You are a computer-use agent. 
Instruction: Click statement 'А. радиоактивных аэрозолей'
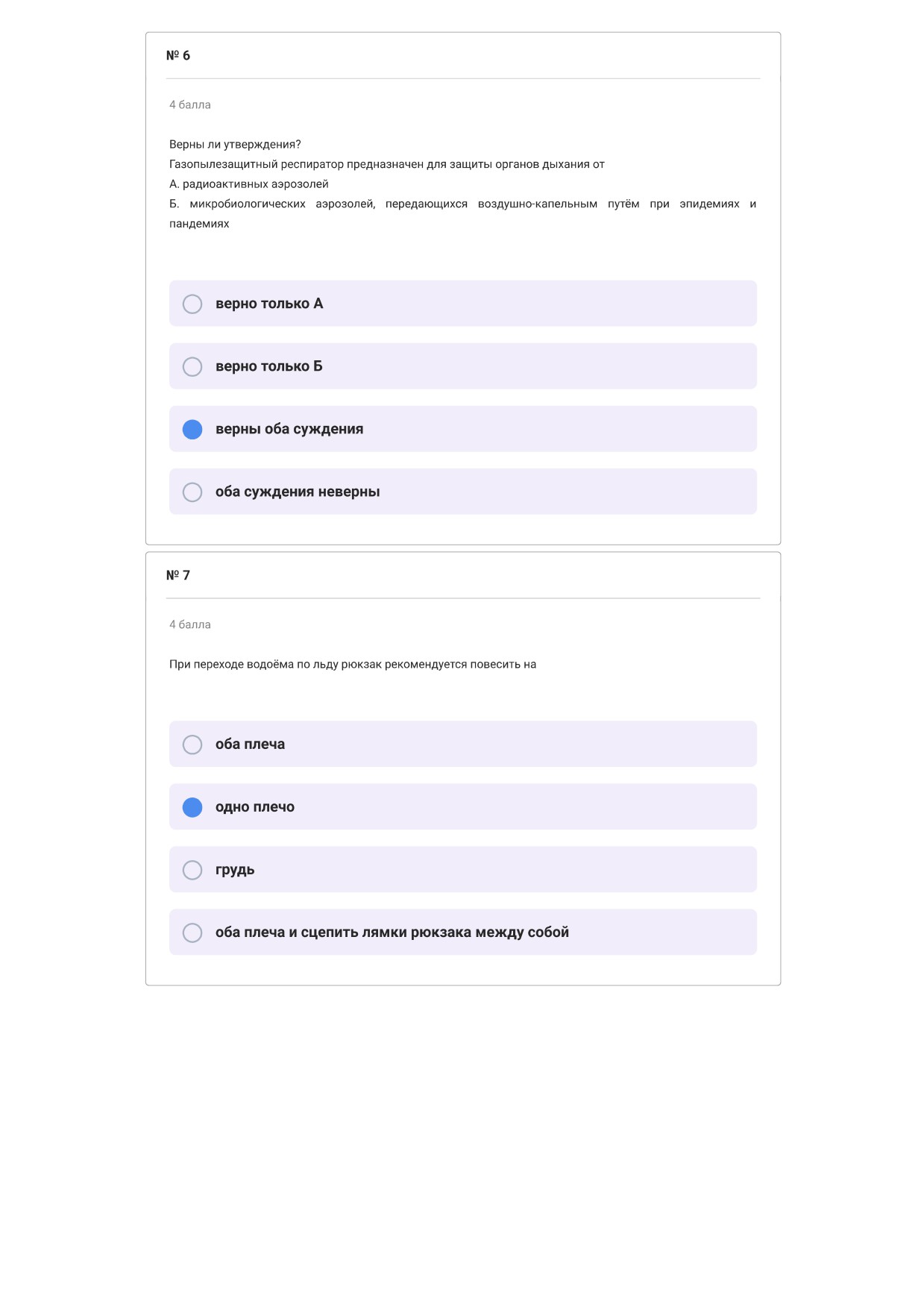(x=249, y=184)
